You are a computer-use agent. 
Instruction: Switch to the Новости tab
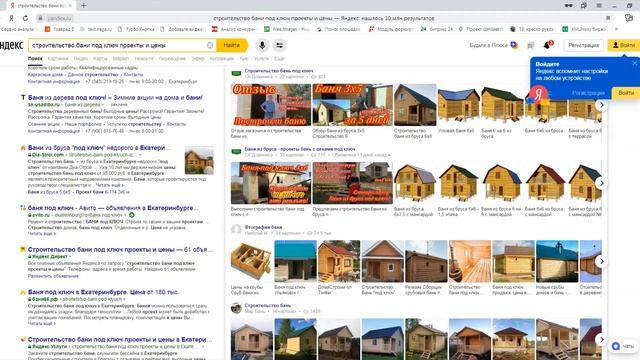point(144,59)
